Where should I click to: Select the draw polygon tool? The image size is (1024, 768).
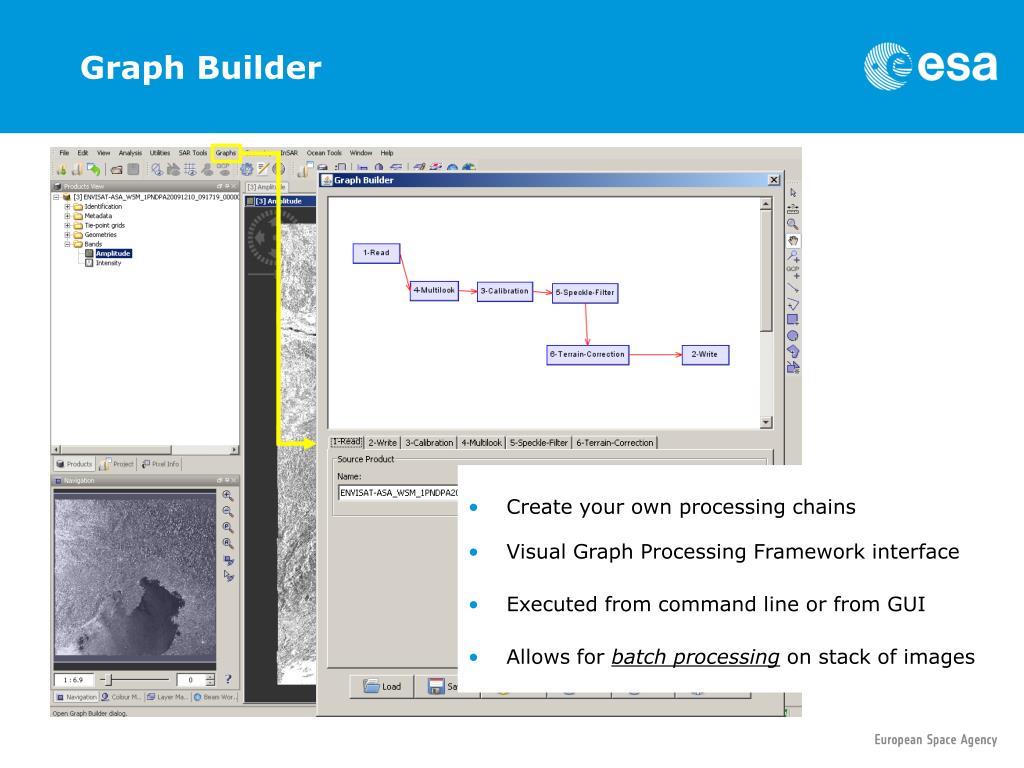[x=793, y=351]
